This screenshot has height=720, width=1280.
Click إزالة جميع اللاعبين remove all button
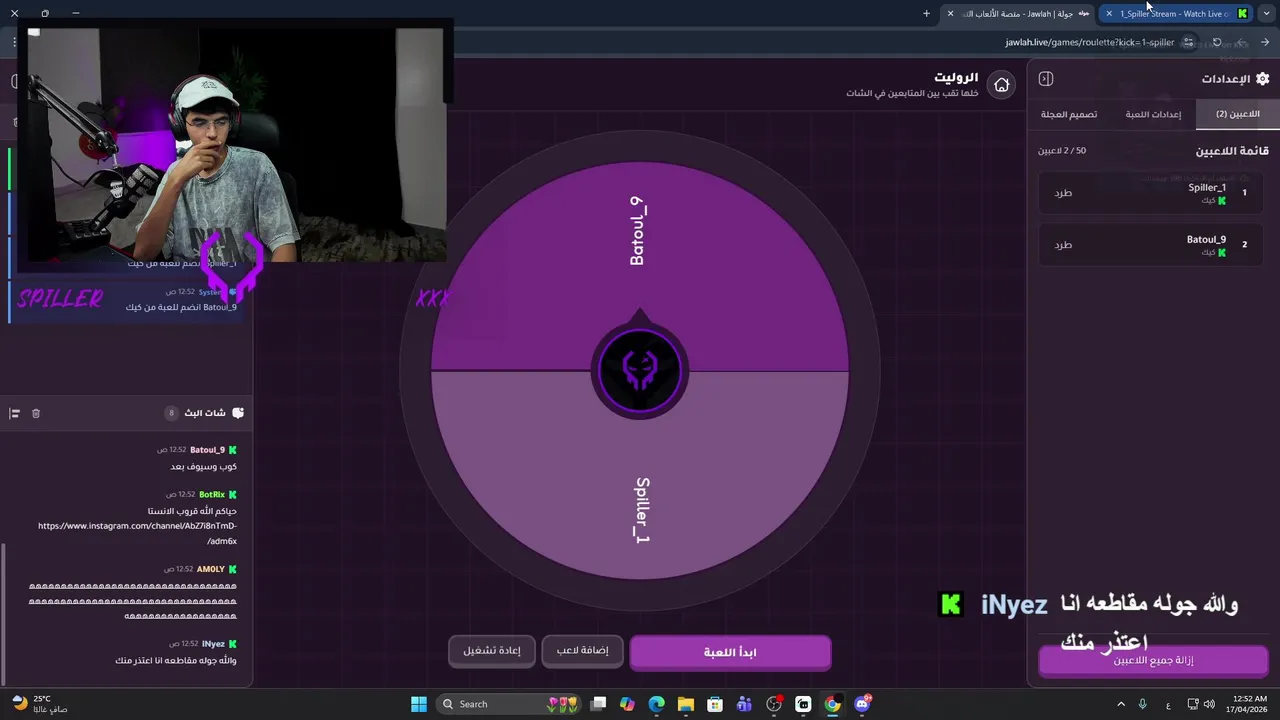(1153, 661)
